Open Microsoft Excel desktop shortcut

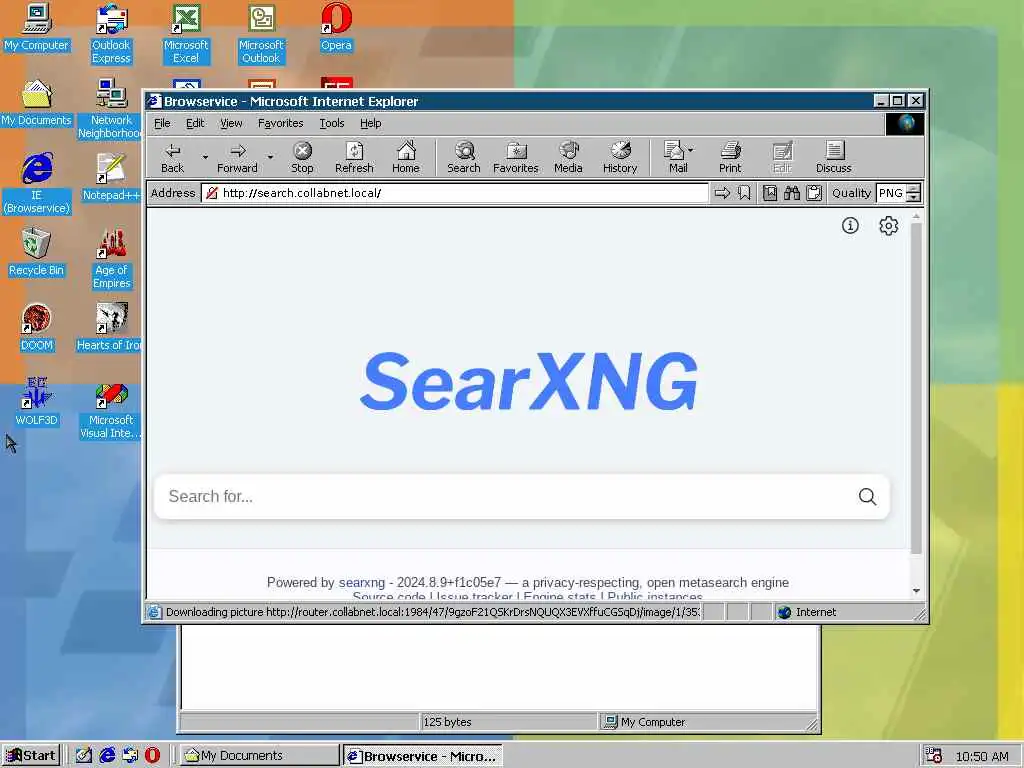(x=186, y=34)
